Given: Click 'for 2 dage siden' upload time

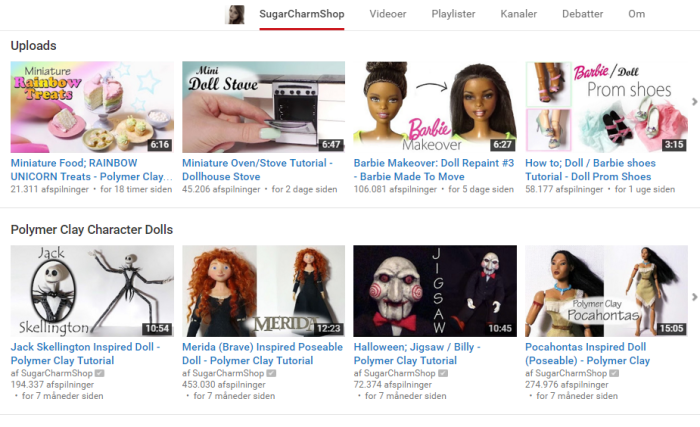Looking at the screenshot, I should [x=304, y=189].
